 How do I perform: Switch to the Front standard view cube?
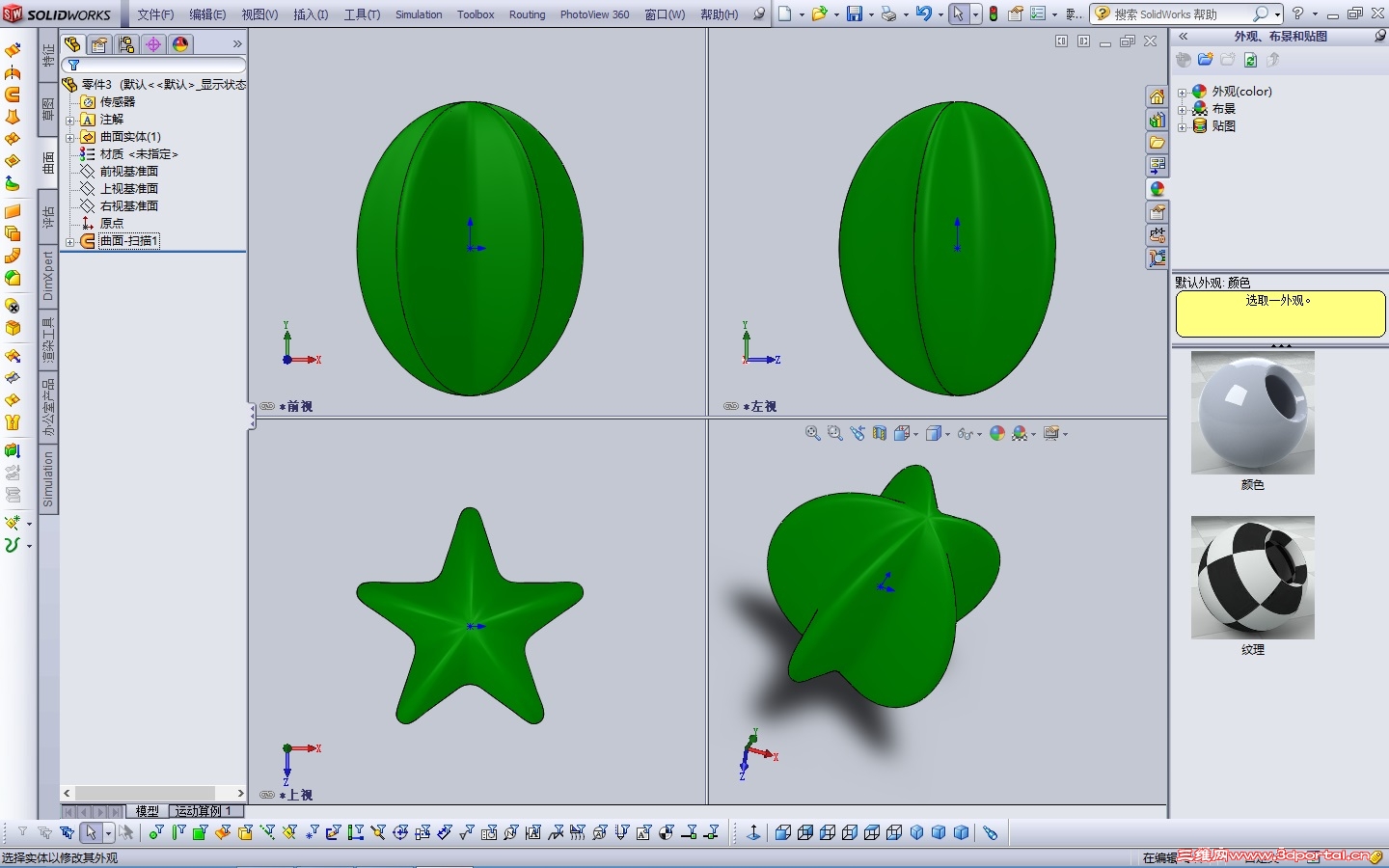coord(783,832)
